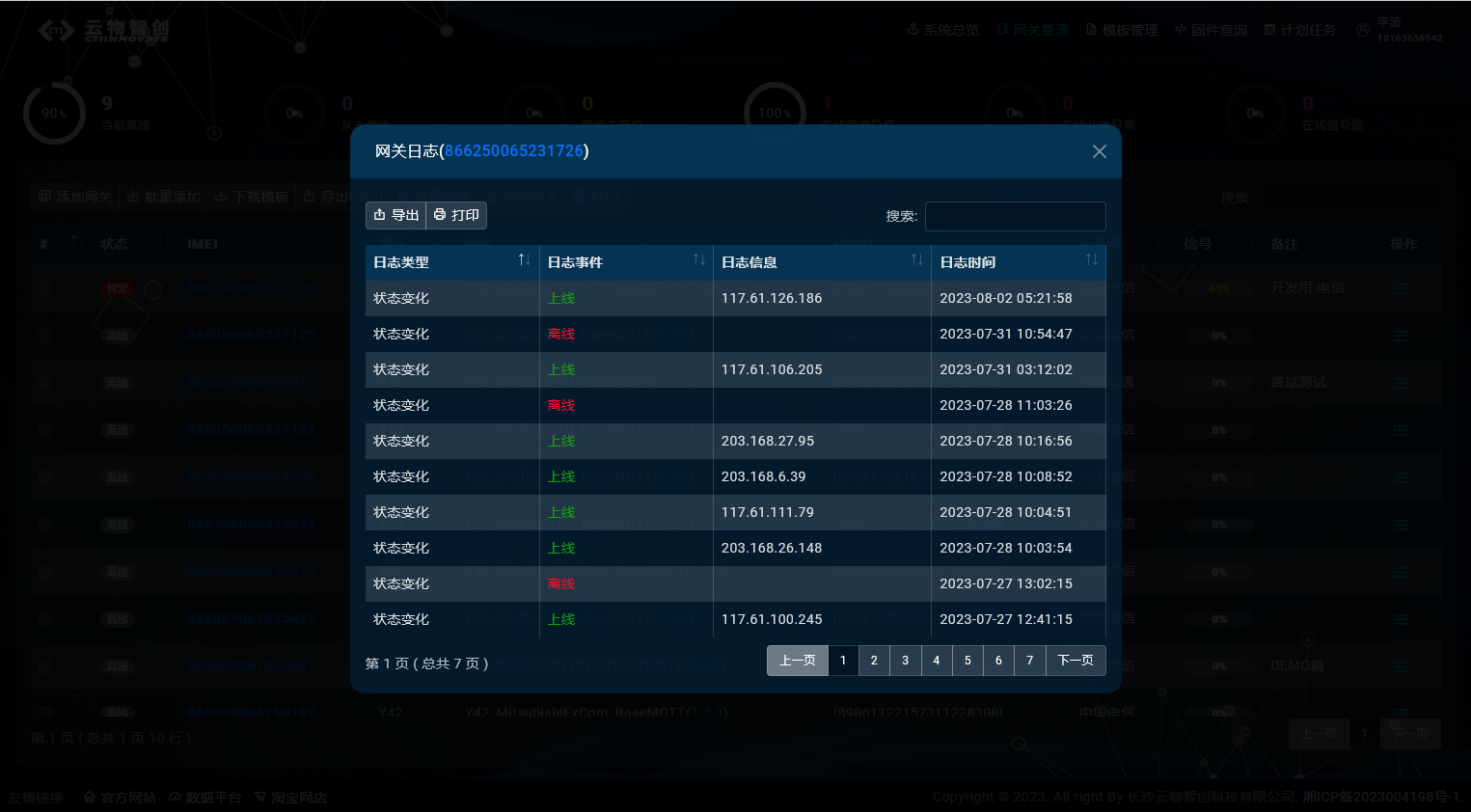Sort by 日志事件 using its sort arrows
This screenshot has height=812, width=1471.
pos(698,260)
